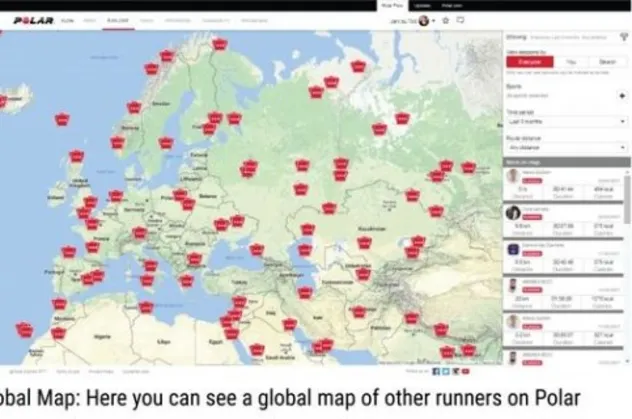Viewport: 632px width, 419px height.
Task: Select the route marker over Saudi Arabia label
Action: [257, 349]
